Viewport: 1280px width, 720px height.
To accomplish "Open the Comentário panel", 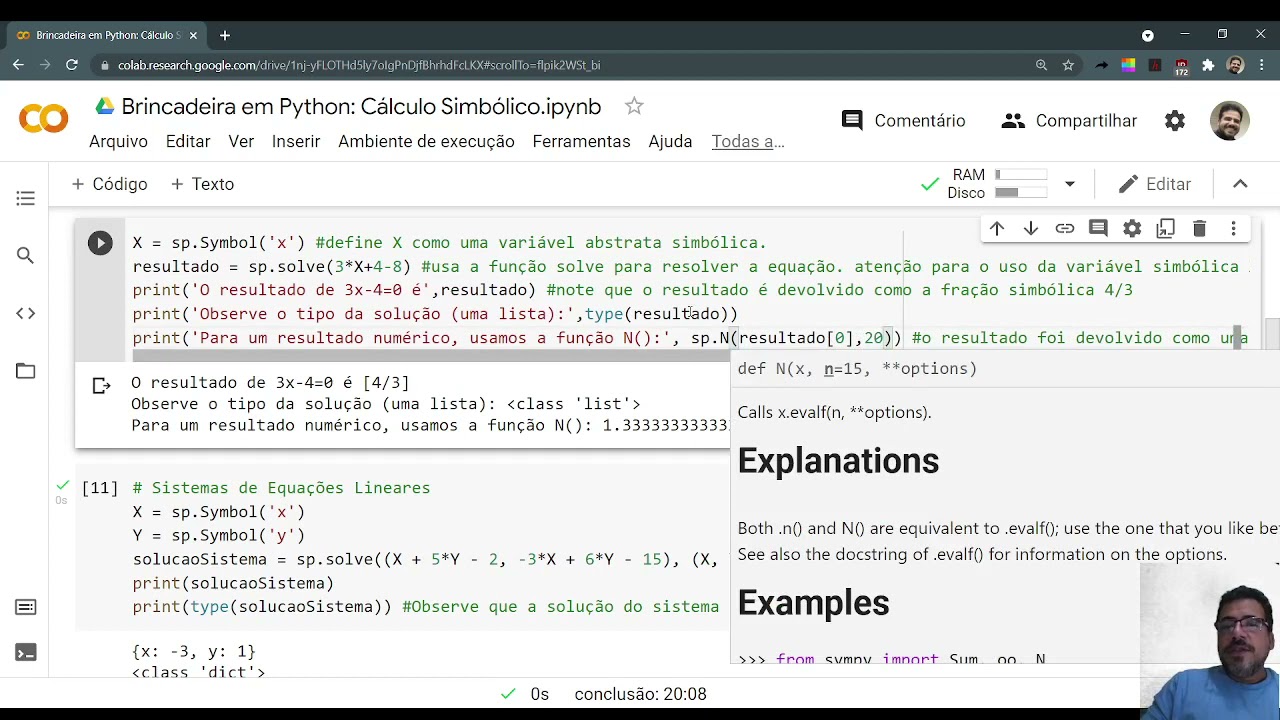I will [904, 121].
